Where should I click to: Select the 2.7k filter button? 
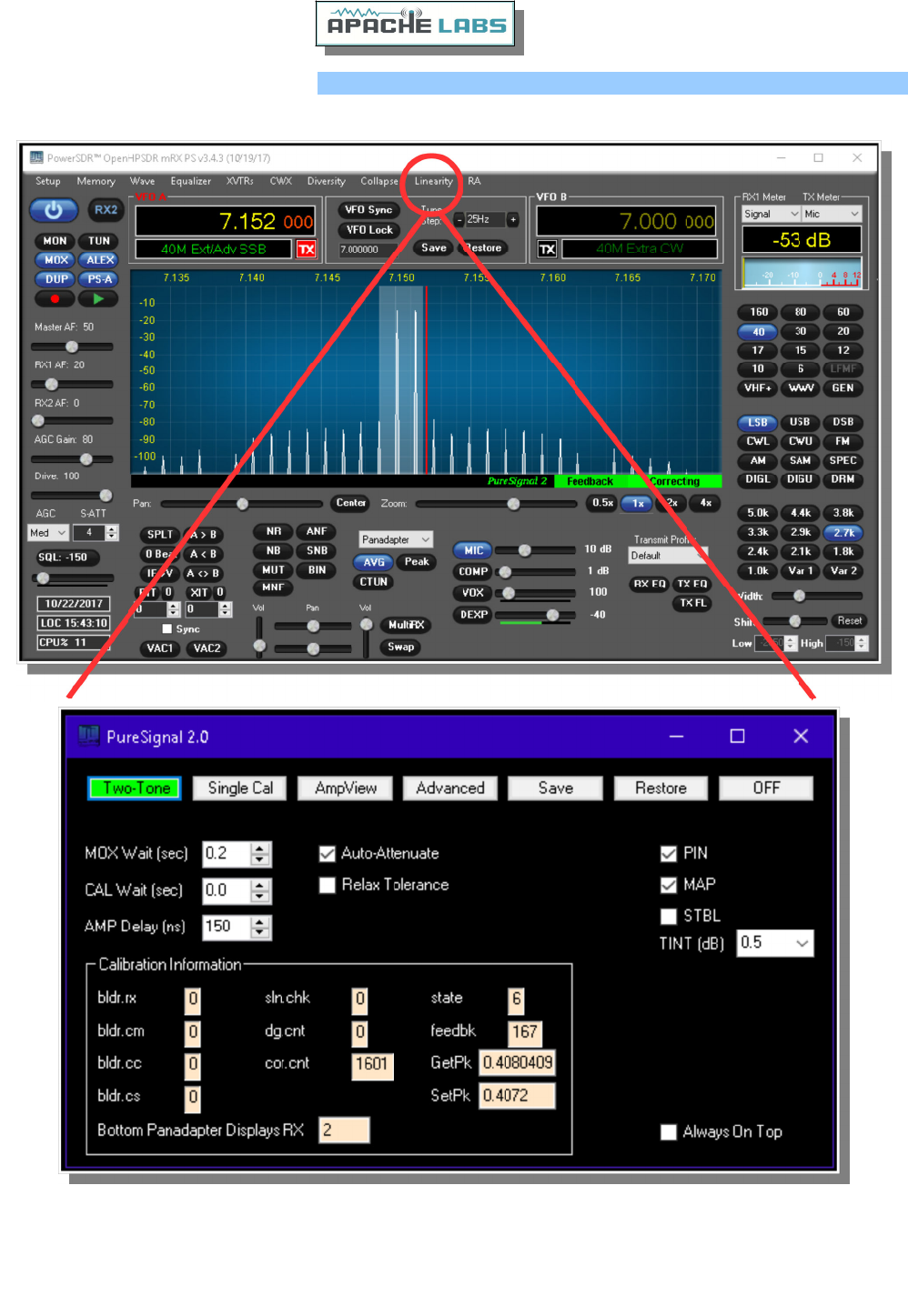(x=843, y=533)
